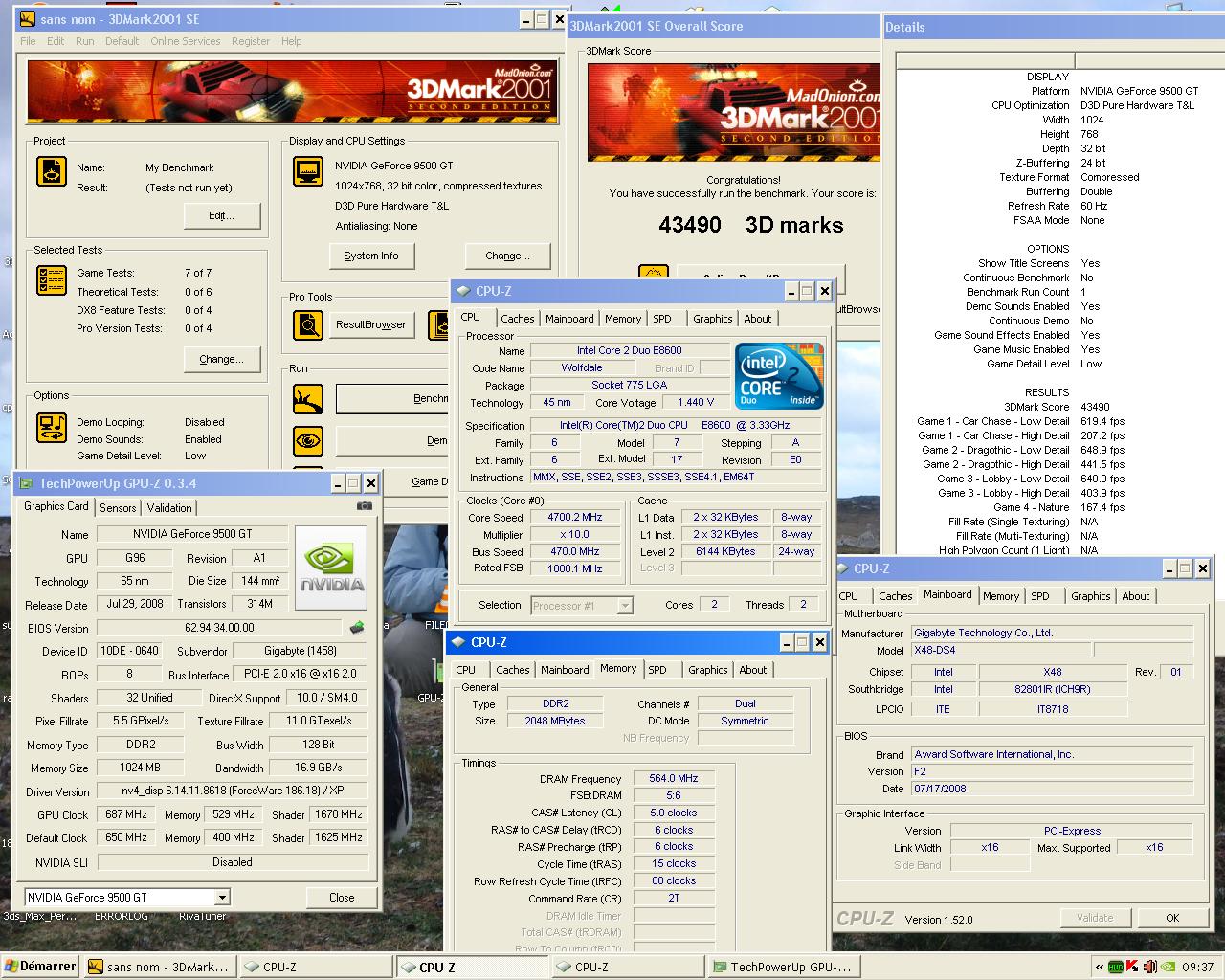Click the 3DMark2001 SE title bar icon

coord(28,19)
